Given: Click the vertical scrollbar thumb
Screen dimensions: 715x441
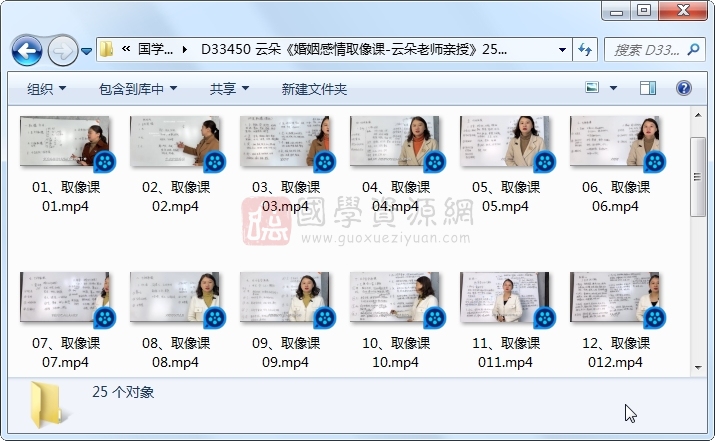Looking at the screenshot, I should click(698, 176).
